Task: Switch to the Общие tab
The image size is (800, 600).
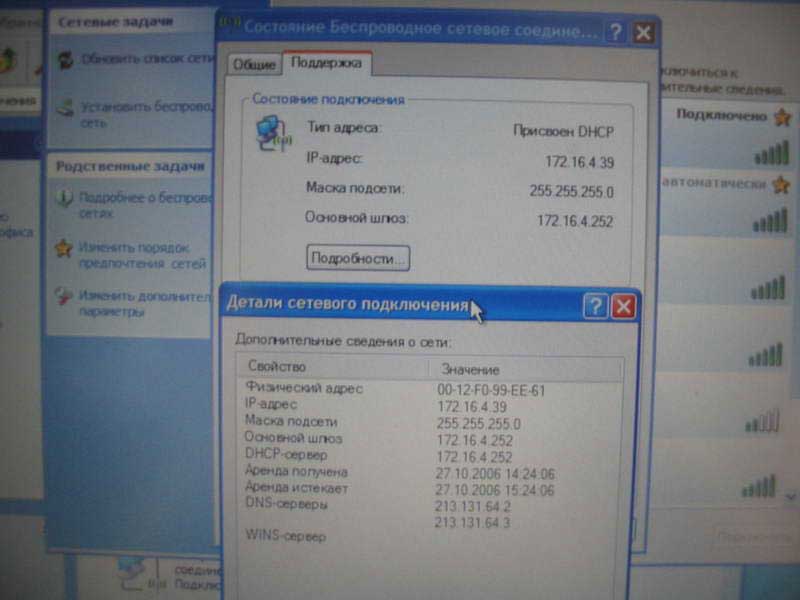Action: coord(254,65)
